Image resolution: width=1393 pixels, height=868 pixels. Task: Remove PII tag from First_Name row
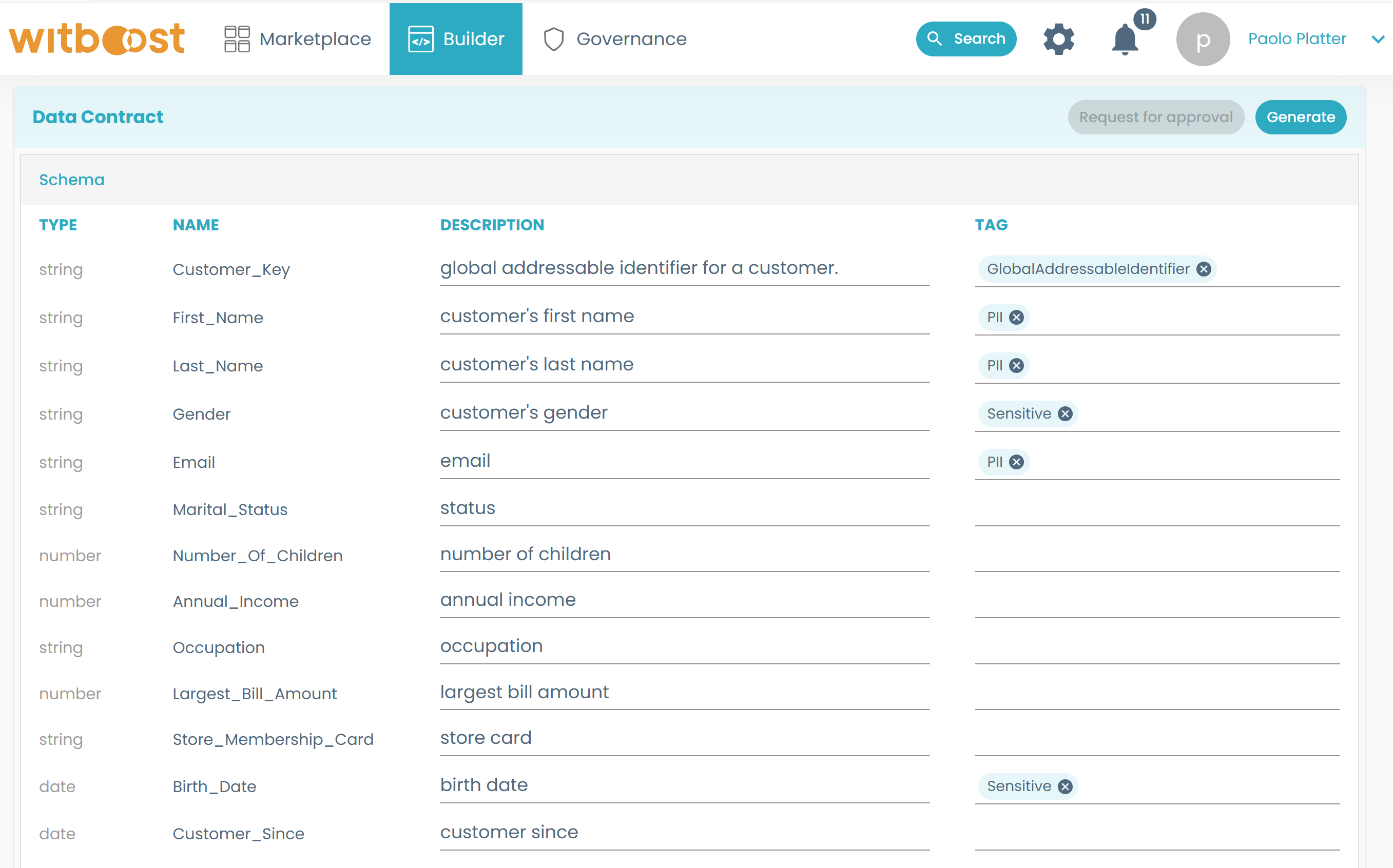click(x=1017, y=318)
